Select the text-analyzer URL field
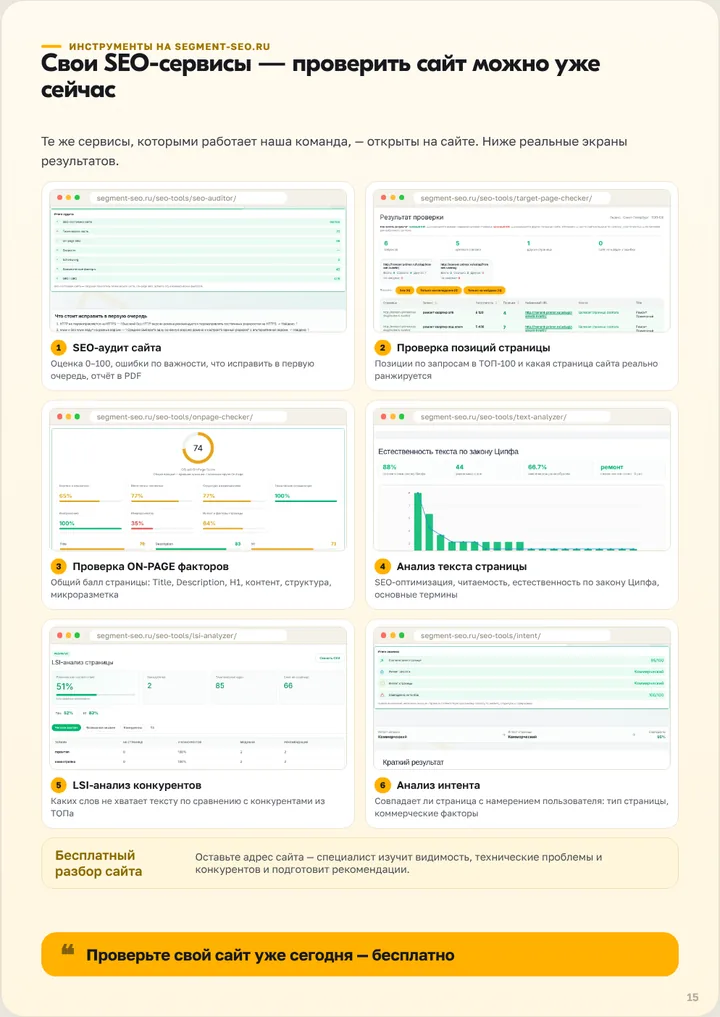Image resolution: width=720 pixels, height=1017 pixels. (512, 417)
